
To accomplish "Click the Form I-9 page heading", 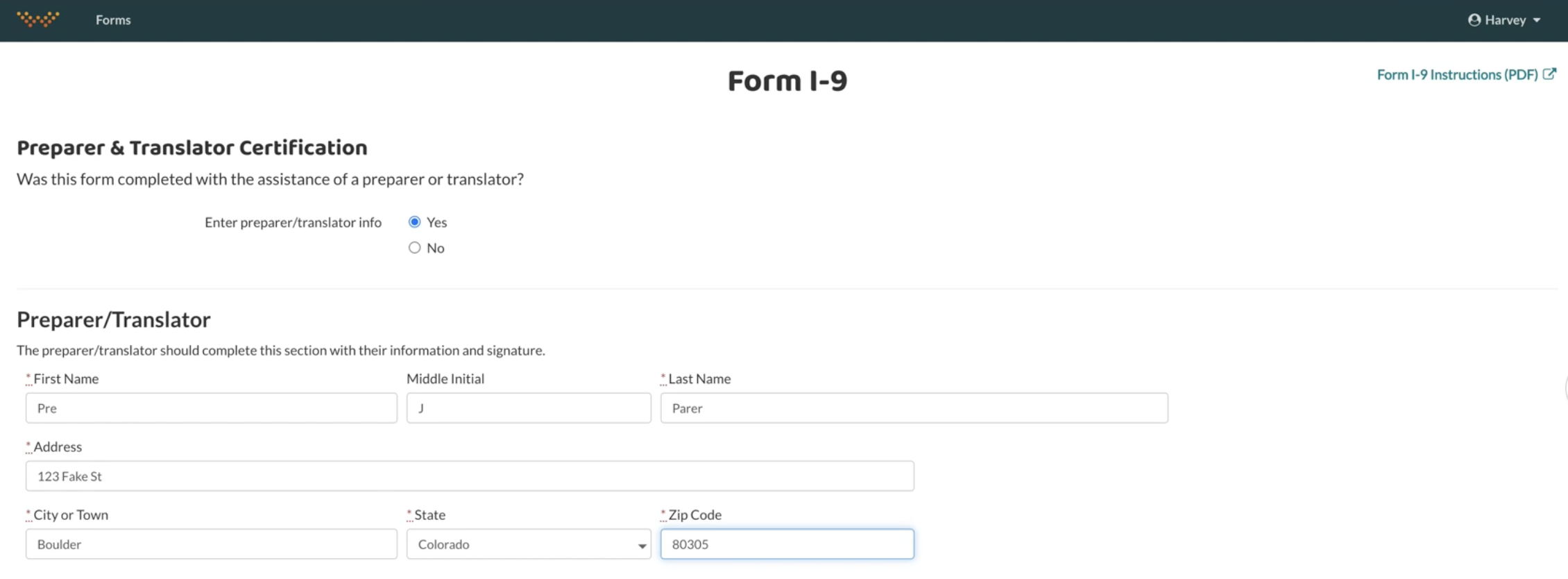I will pyautogui.click(x=787, y=81).
